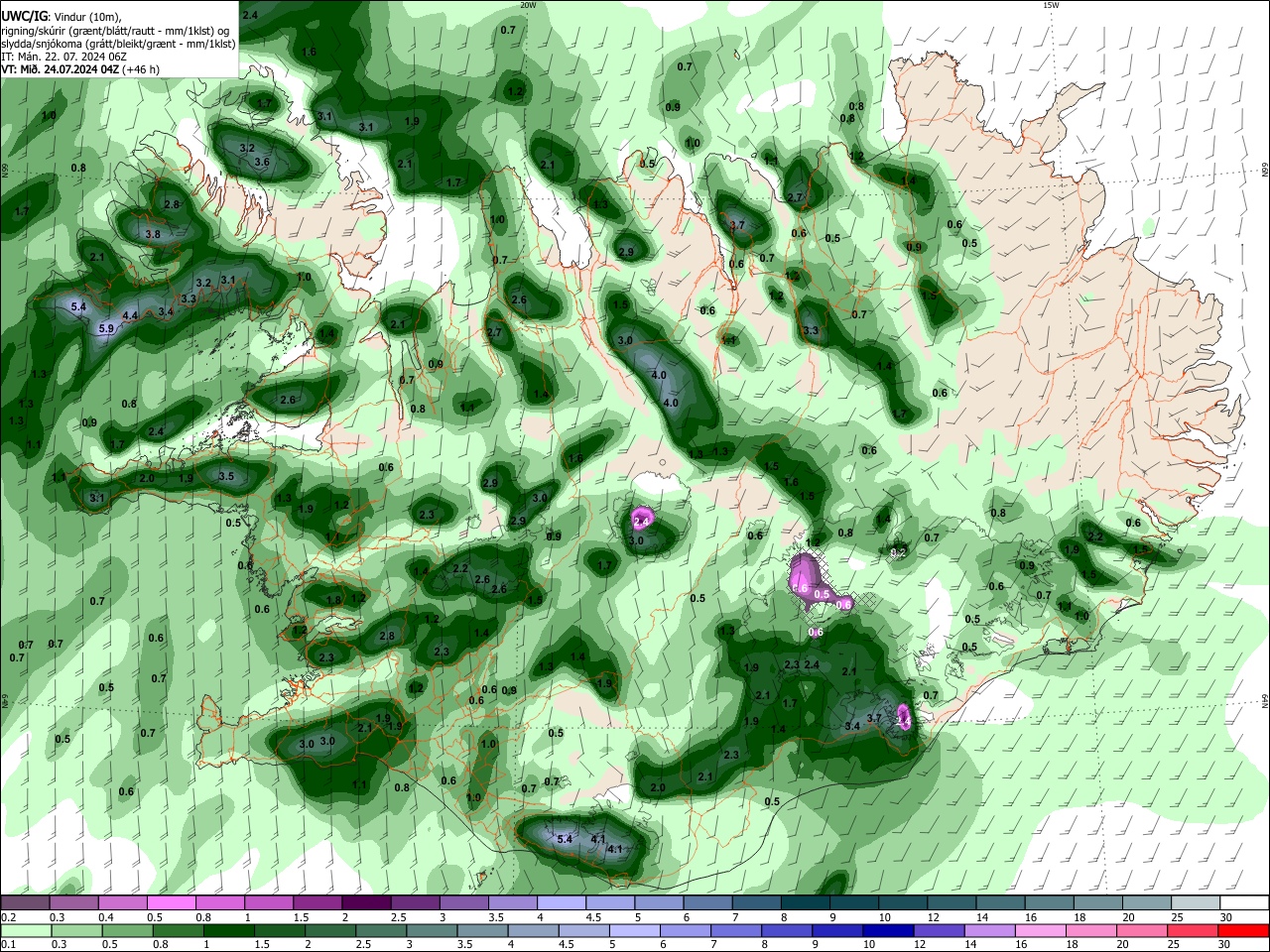
Task: Click the darkest purple swatch in the snow legend
Action: click(x=365, y=903)
